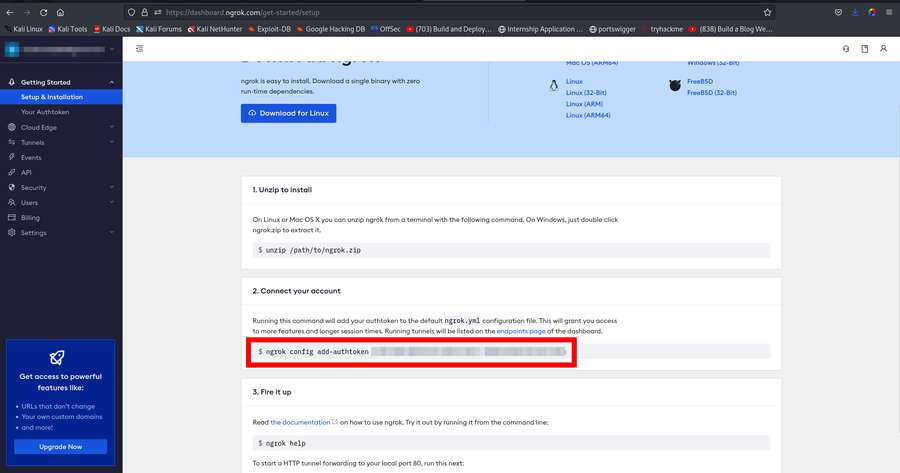Viewport: 900px width, 473px height.
Task: Open the API sidebar item
Action: pyautogui.click(x=27, y=172)
